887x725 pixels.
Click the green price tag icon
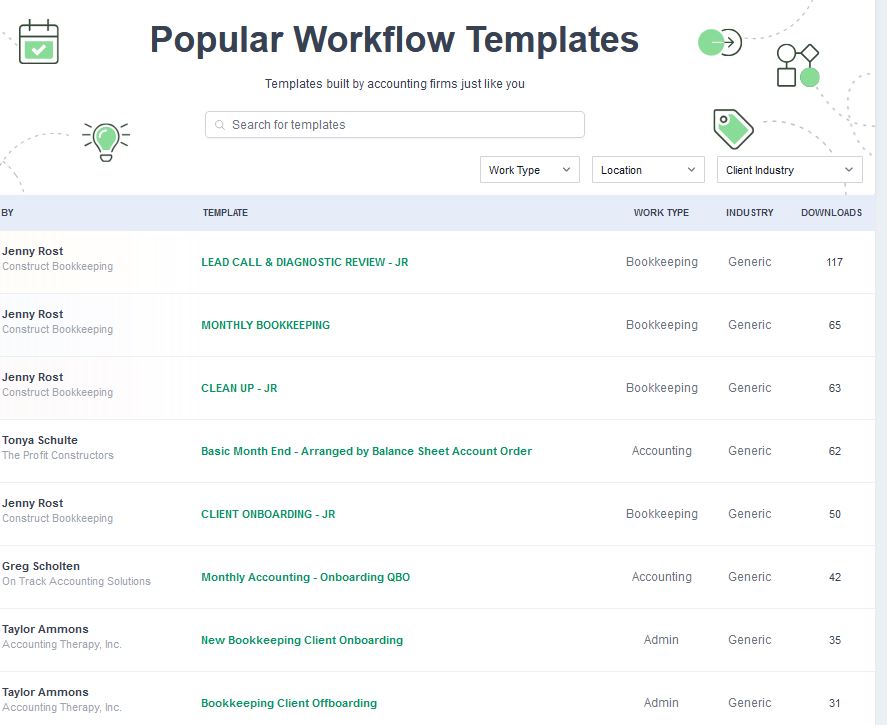pyautogui.click(x=733, y=128)
